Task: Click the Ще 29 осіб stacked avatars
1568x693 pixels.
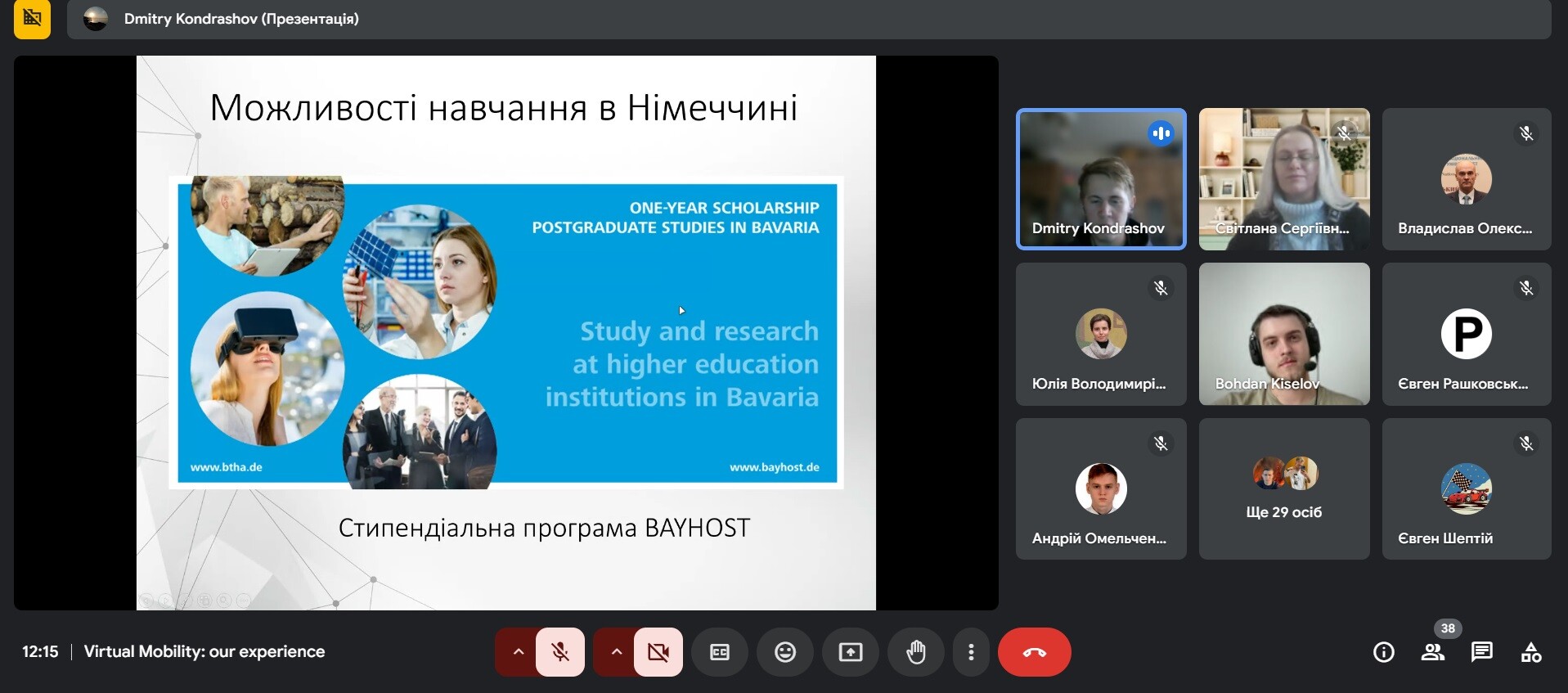Action: coord(1284,473)
